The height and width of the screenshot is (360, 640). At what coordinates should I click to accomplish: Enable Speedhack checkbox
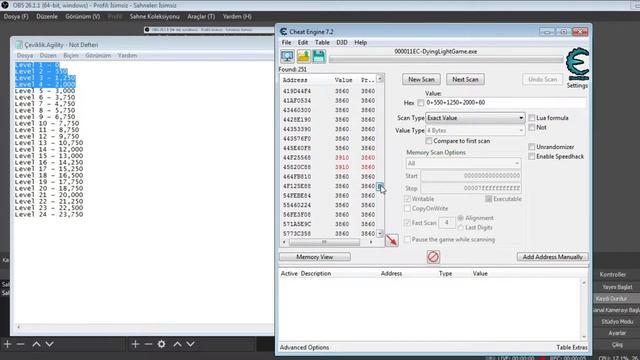coord(531,156)
